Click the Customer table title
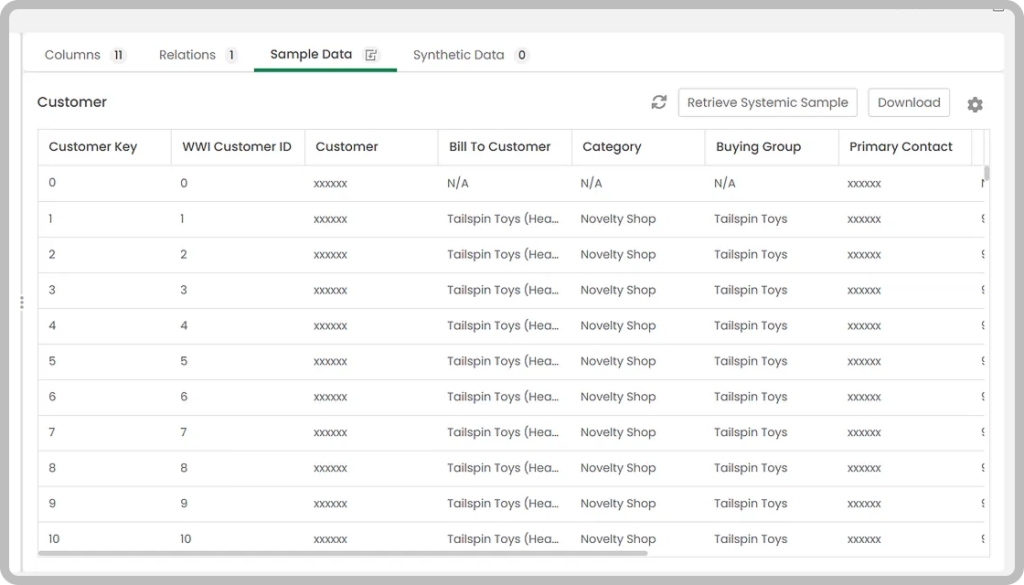Image resolution: width=1024 pixels, height=585 pixels. click(x=72, y=102)
